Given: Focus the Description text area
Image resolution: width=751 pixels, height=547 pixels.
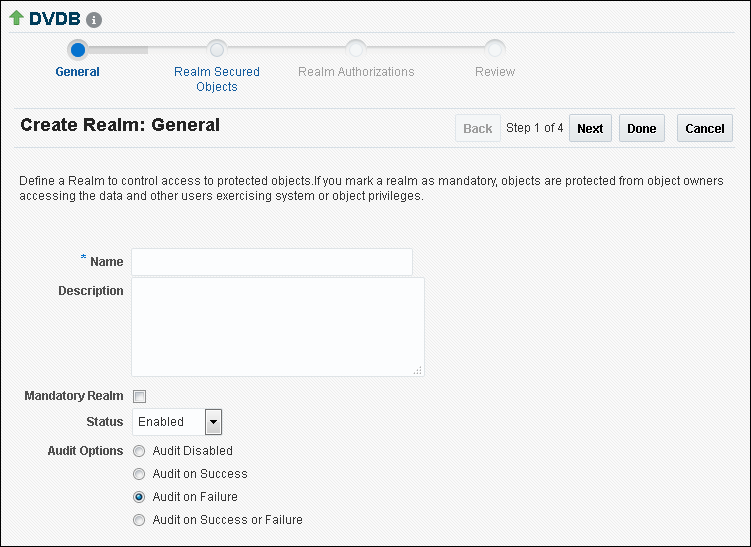Looking at the screenshot, I should click(277, 326).
